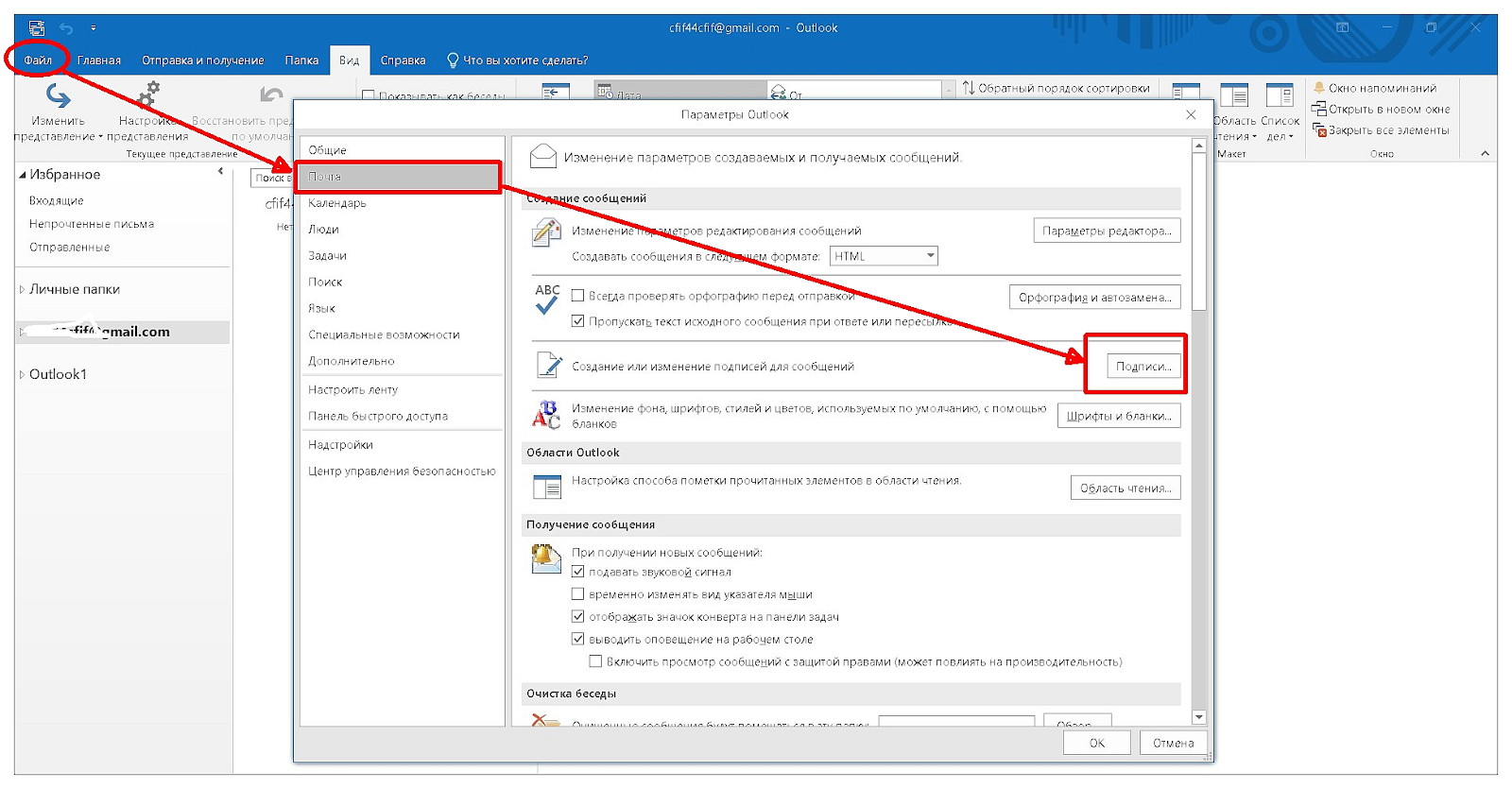Image resolution: width=1512 pixels, height=789 pixels.
Task: Minimize the folder pane with the arrow
Action: pos(220,172)
